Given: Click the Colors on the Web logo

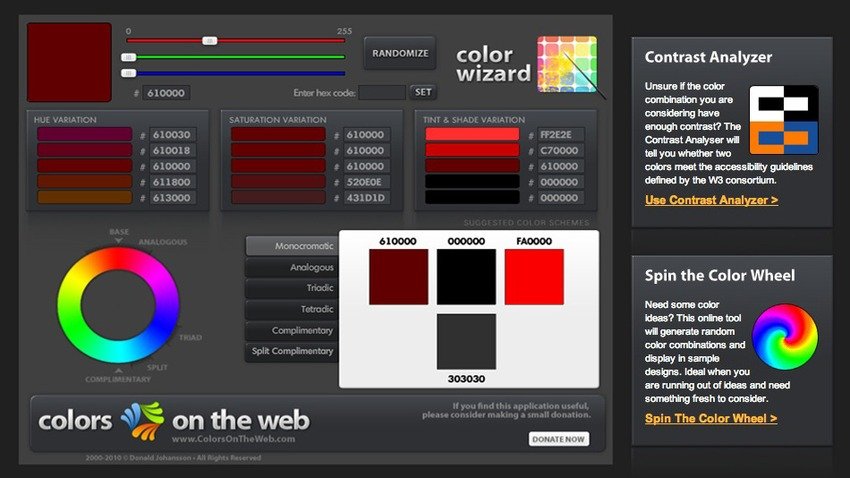Looking at the screenshot, I should click(173, 421).
